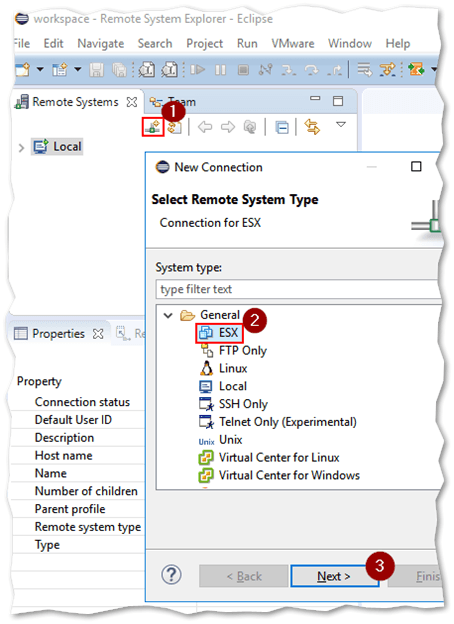Click the Next button in New Connection
Image resolution: width=454 pixels, height=624 pixels.
coord(335,576)
